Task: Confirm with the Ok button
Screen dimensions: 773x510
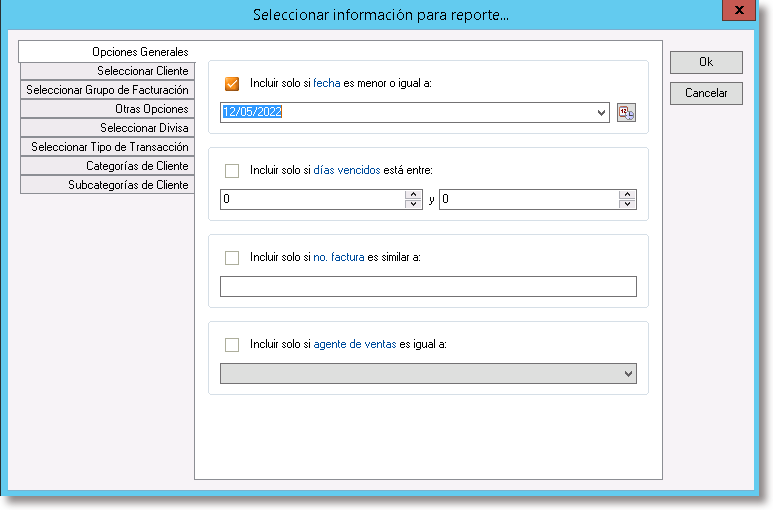Action: point(706,62)
